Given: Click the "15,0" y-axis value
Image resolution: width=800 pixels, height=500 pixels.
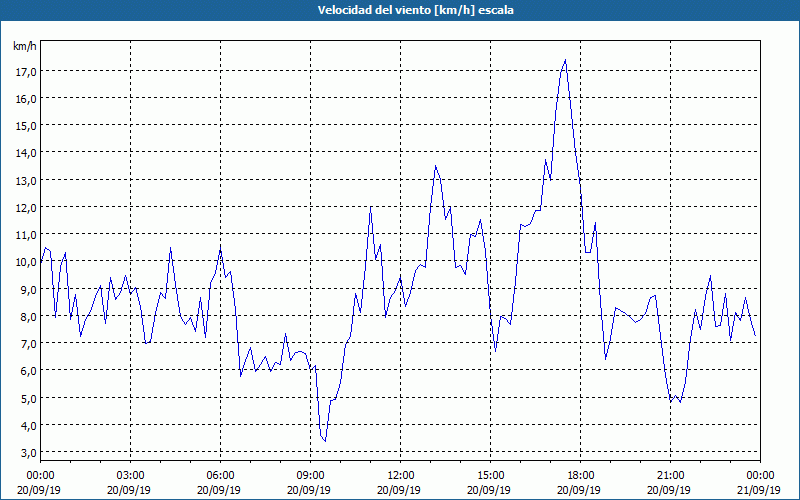Looking at the screenshot, I should click(27, 126).
